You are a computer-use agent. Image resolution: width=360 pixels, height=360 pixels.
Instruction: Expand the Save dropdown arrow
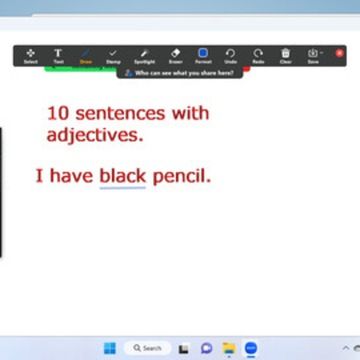pos(321,53)
